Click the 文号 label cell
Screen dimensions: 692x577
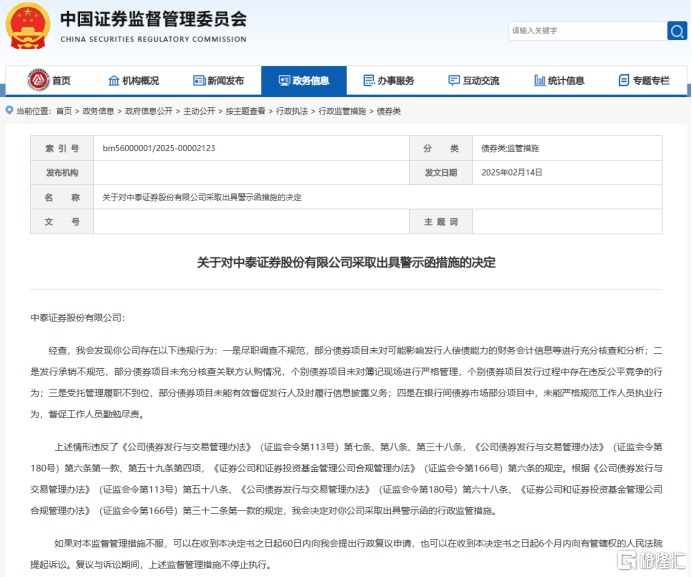pos(62,222)
